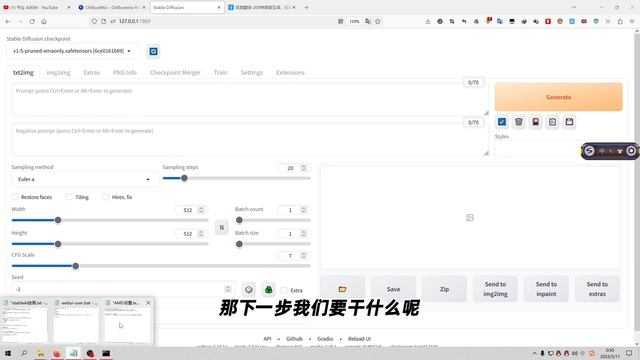Show hidden system tray icons chevron

pos(534,353)
